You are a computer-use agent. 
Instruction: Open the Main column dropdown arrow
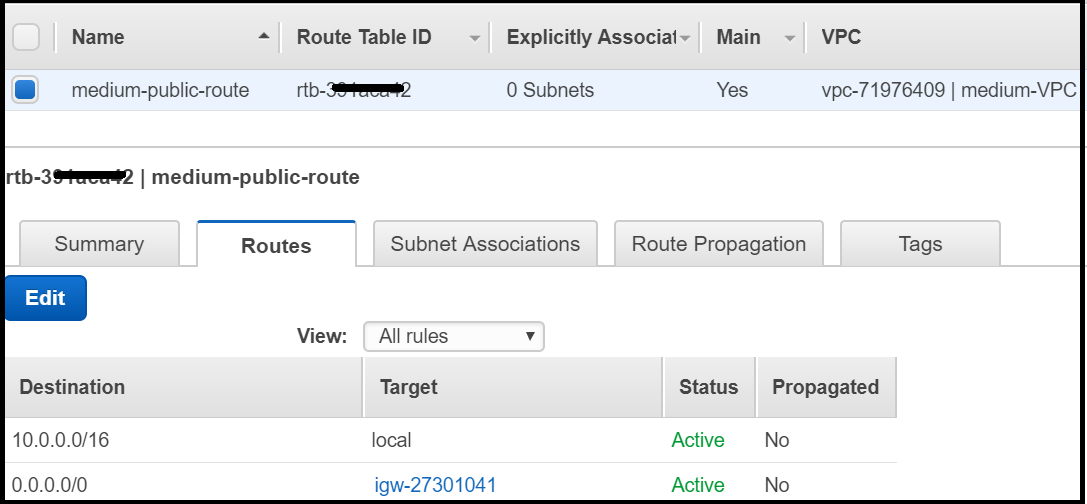(x=789, y=38)
